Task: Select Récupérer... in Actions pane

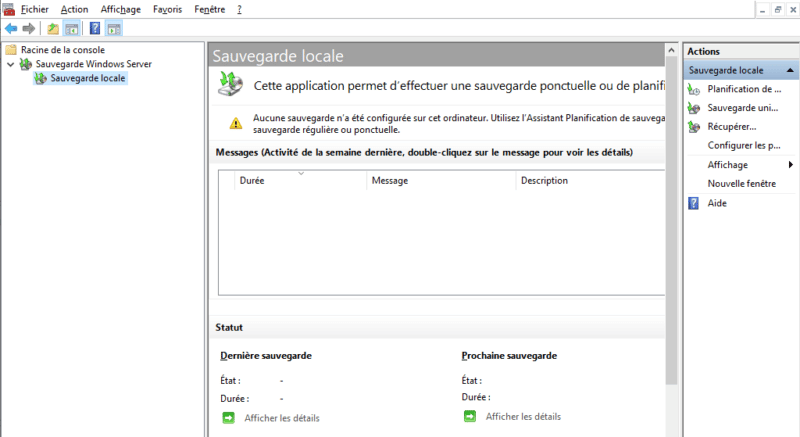Action: point(732,127)
